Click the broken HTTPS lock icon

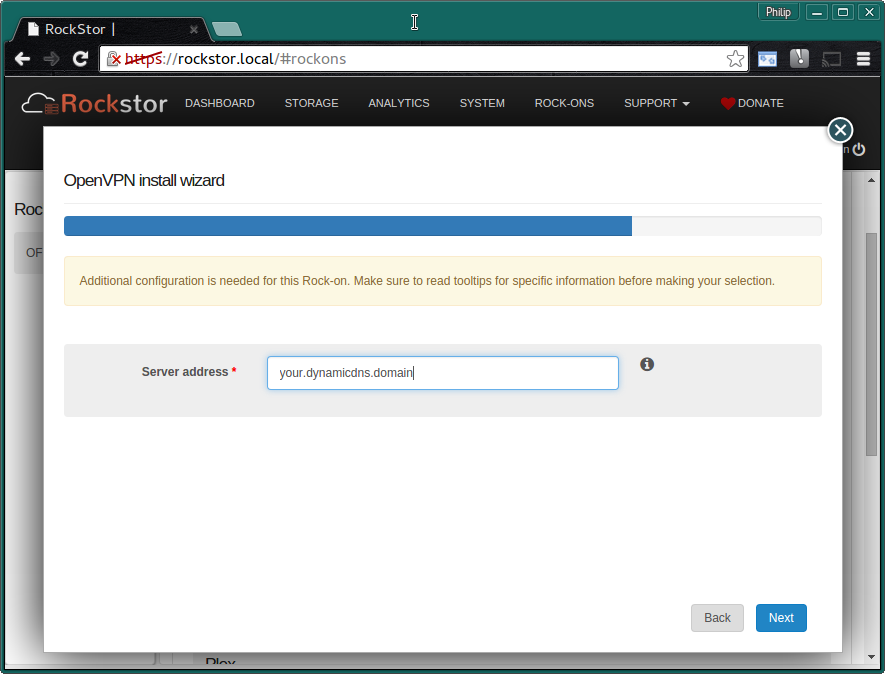click(113, 59)
